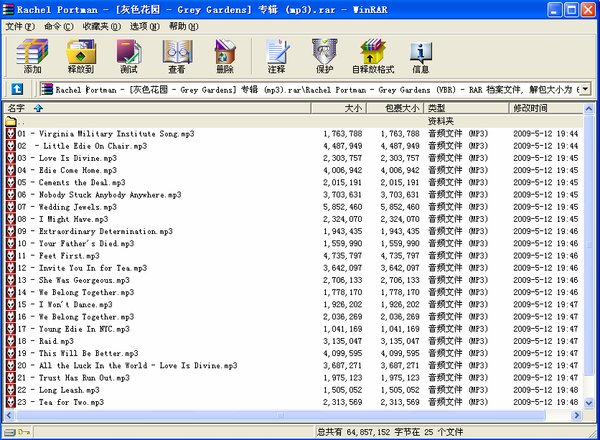Click the horizontal scrollbar thumb
600x440 pixels.
280,415
